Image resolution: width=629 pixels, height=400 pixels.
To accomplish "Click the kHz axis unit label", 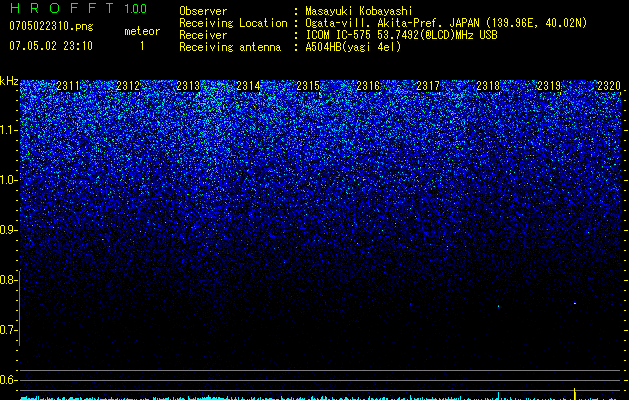I will click(x=9, y=81).
